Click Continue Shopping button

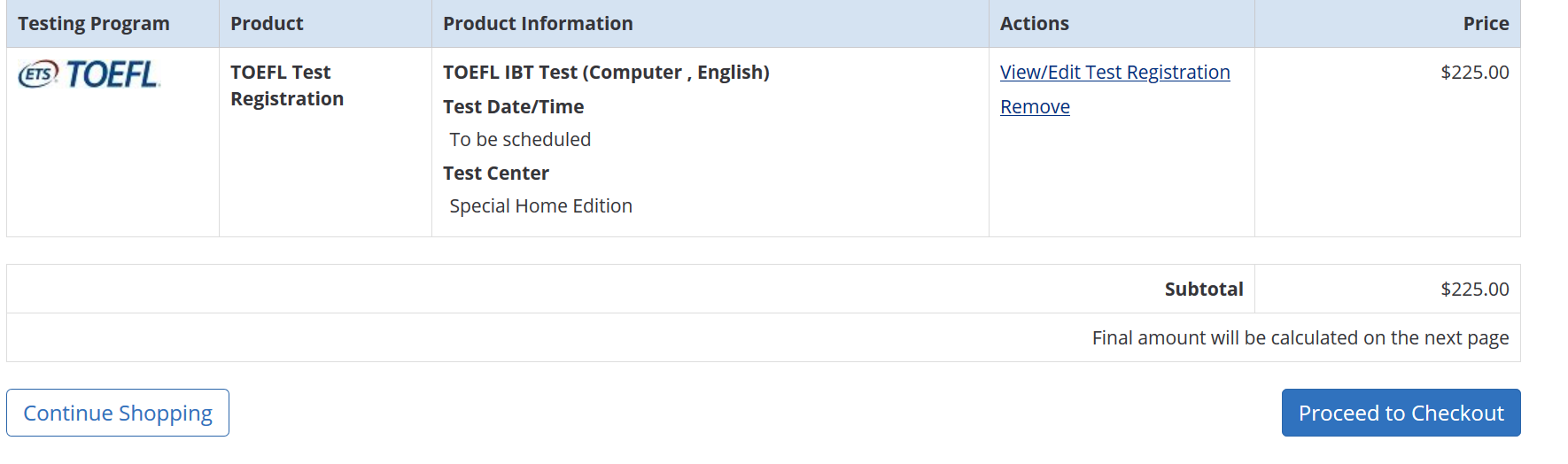[118, 413]
